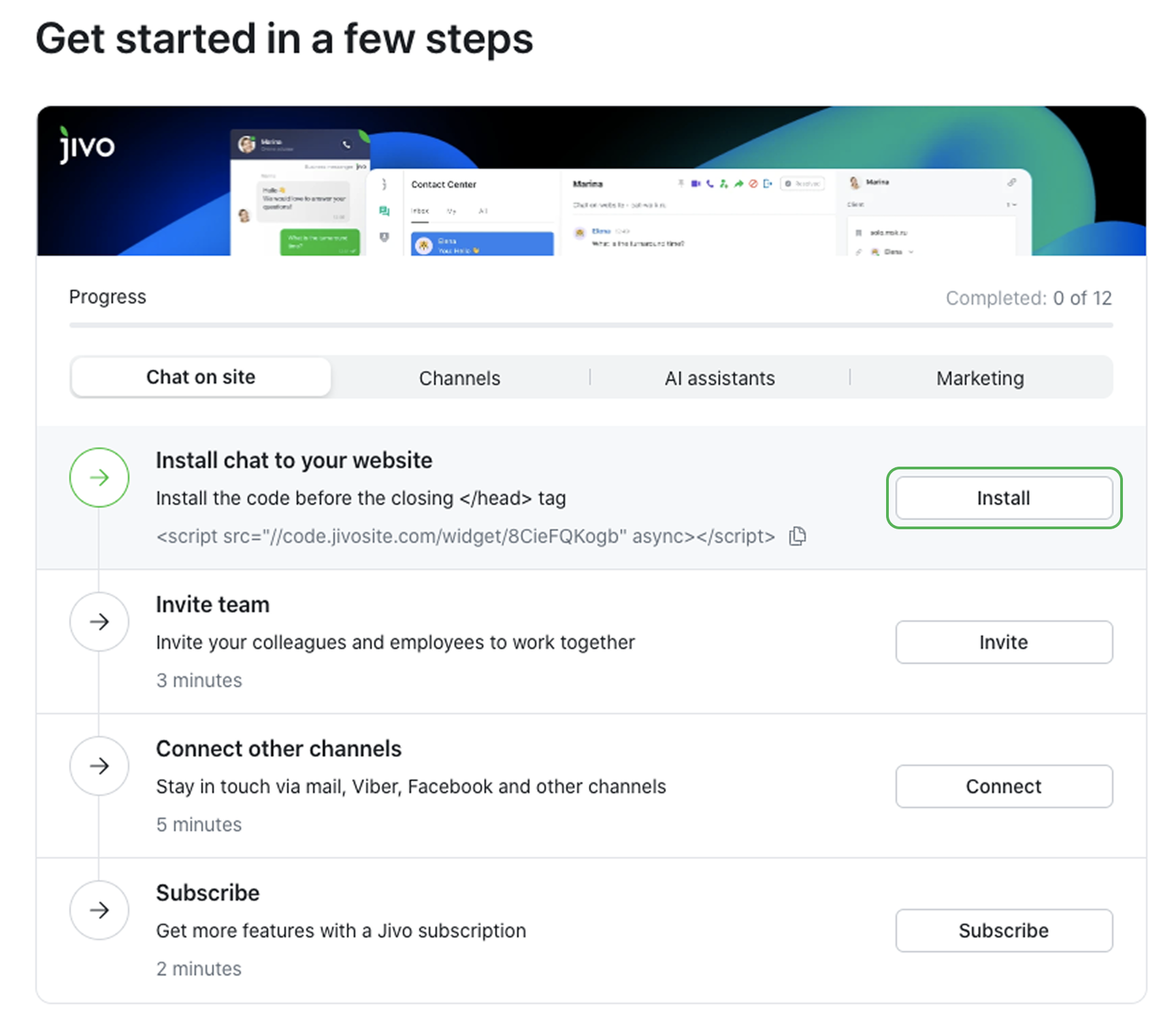Switch to the Channels tab
This screenshot has width=1176, height=1034.
(459, 378)
